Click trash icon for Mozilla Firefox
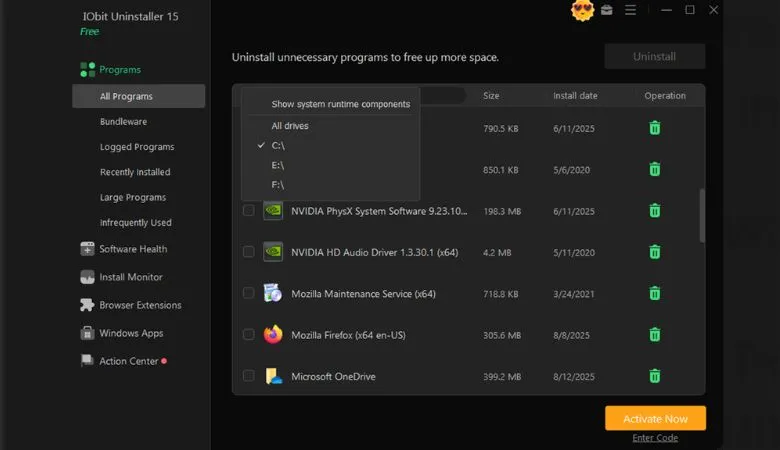This screenshot has height=450, width=780. click(x=655, y=334)
